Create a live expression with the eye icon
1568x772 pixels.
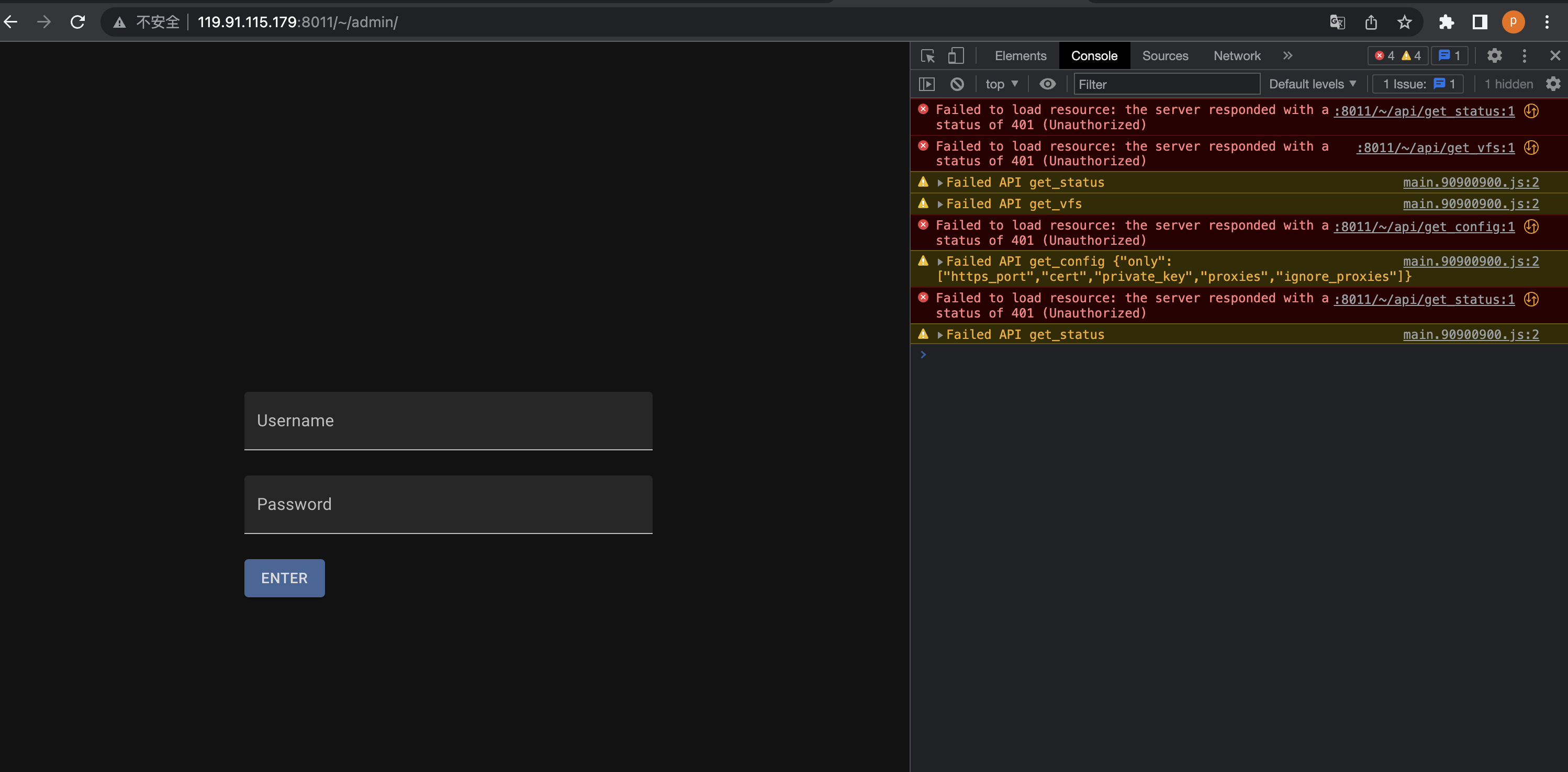click(1048, 84)
